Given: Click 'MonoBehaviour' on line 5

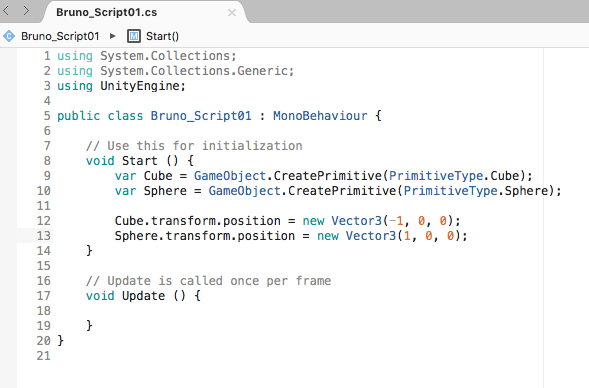Looking at the screenshot, I should pos(320,116).
